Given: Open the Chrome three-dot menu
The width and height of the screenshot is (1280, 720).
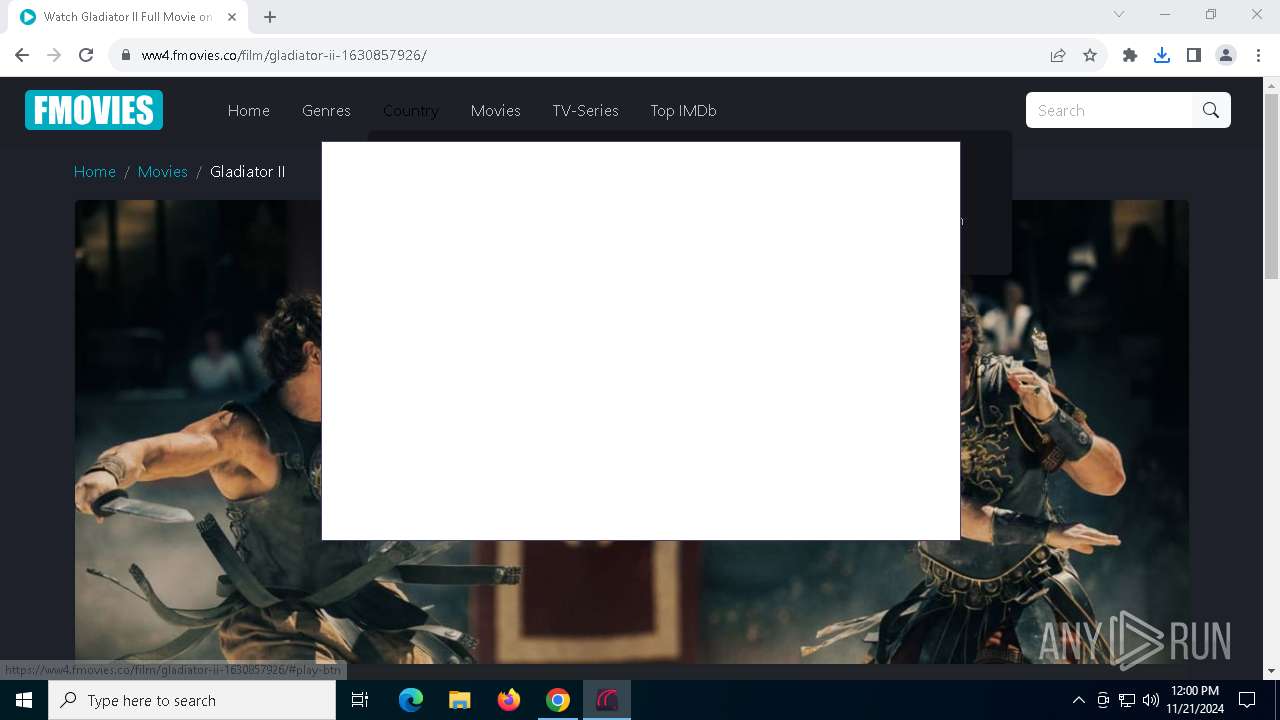Looking at the screenshot, I should [1258, 55].
